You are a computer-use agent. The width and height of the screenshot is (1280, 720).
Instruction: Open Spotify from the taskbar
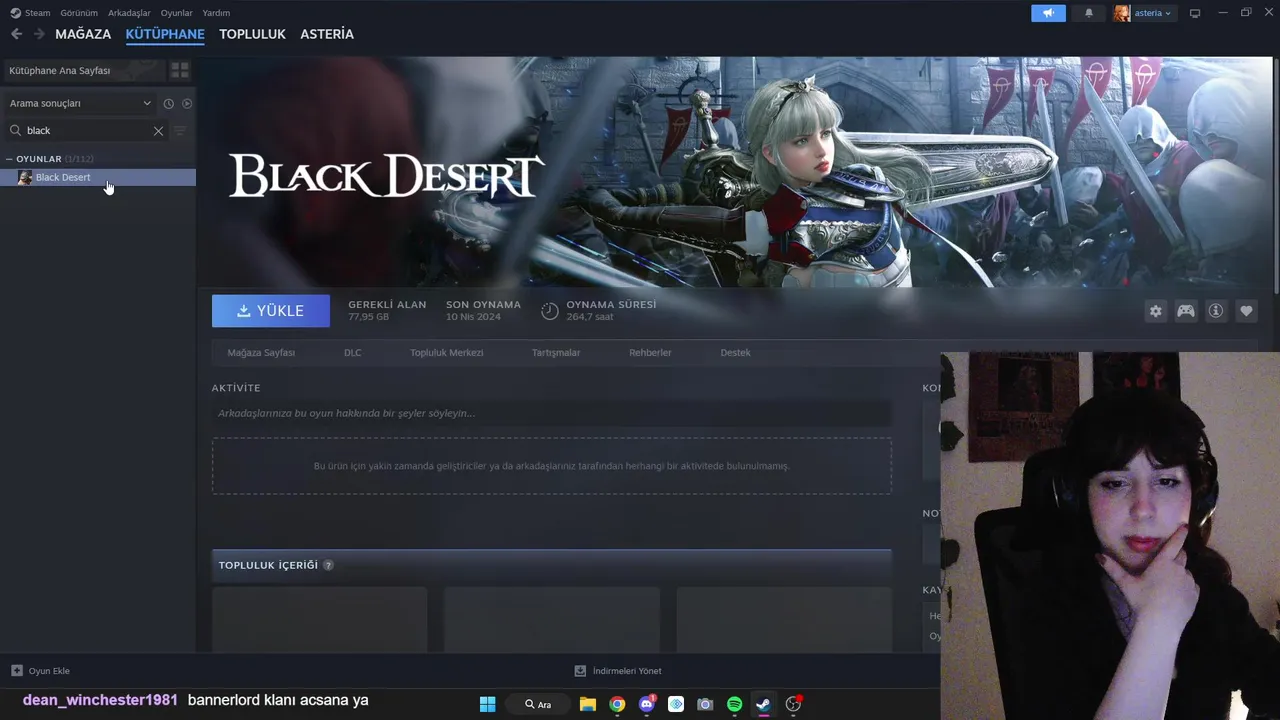(734, 704)
